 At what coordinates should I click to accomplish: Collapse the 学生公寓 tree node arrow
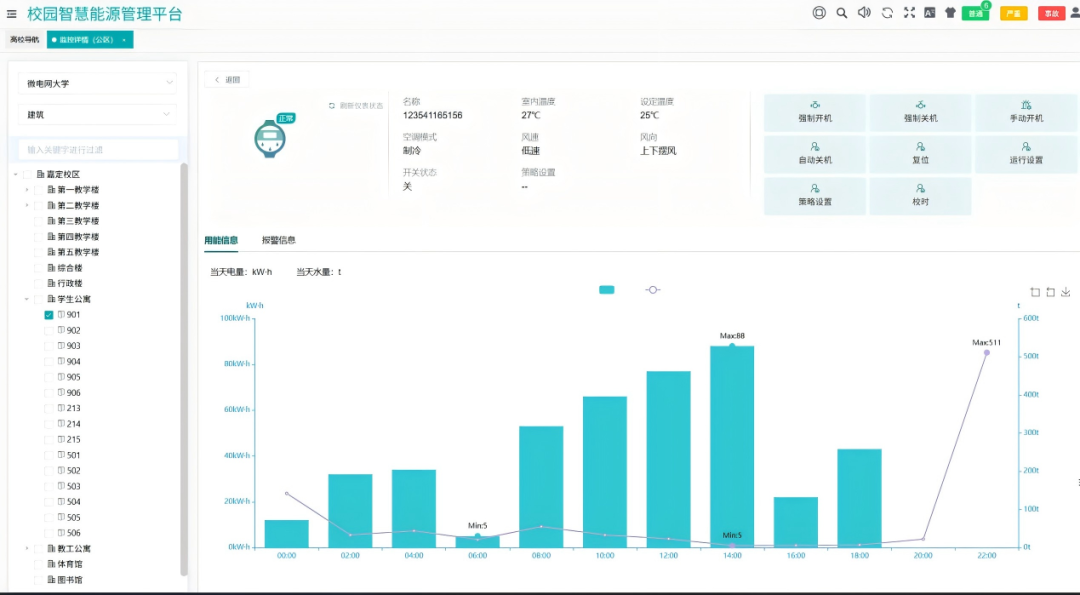point(27,299)
